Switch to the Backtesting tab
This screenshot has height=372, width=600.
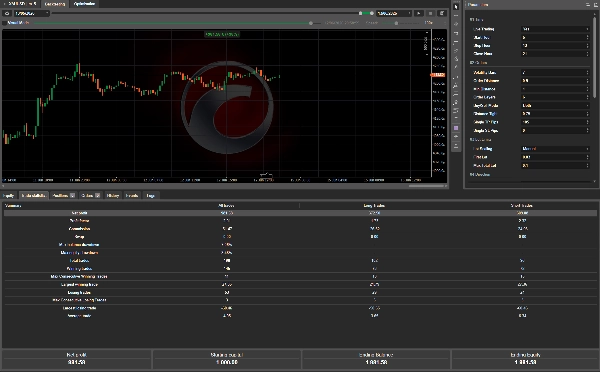pyautogui.click(x=55, y=4)
